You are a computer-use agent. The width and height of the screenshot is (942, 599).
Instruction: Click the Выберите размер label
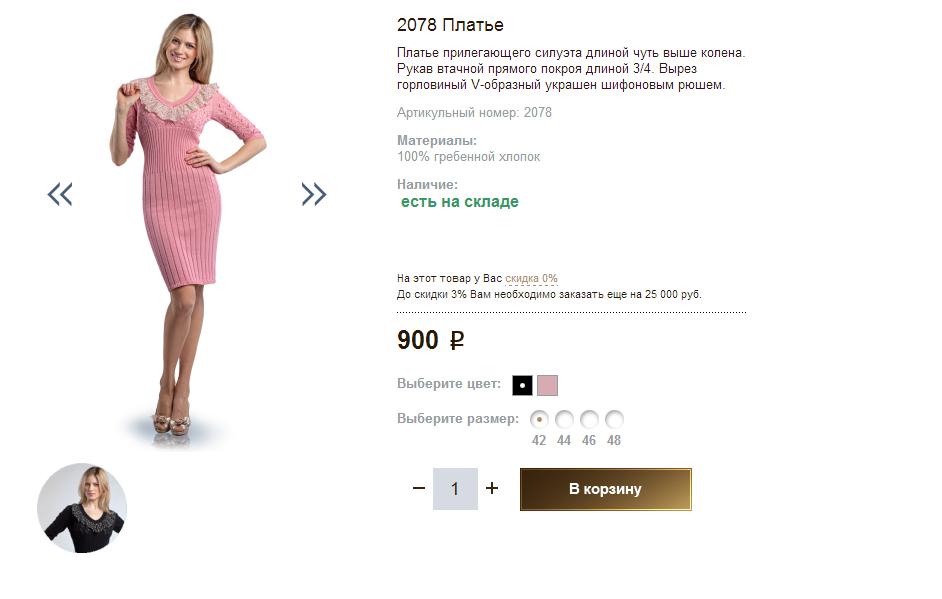[x=458, y=419]
